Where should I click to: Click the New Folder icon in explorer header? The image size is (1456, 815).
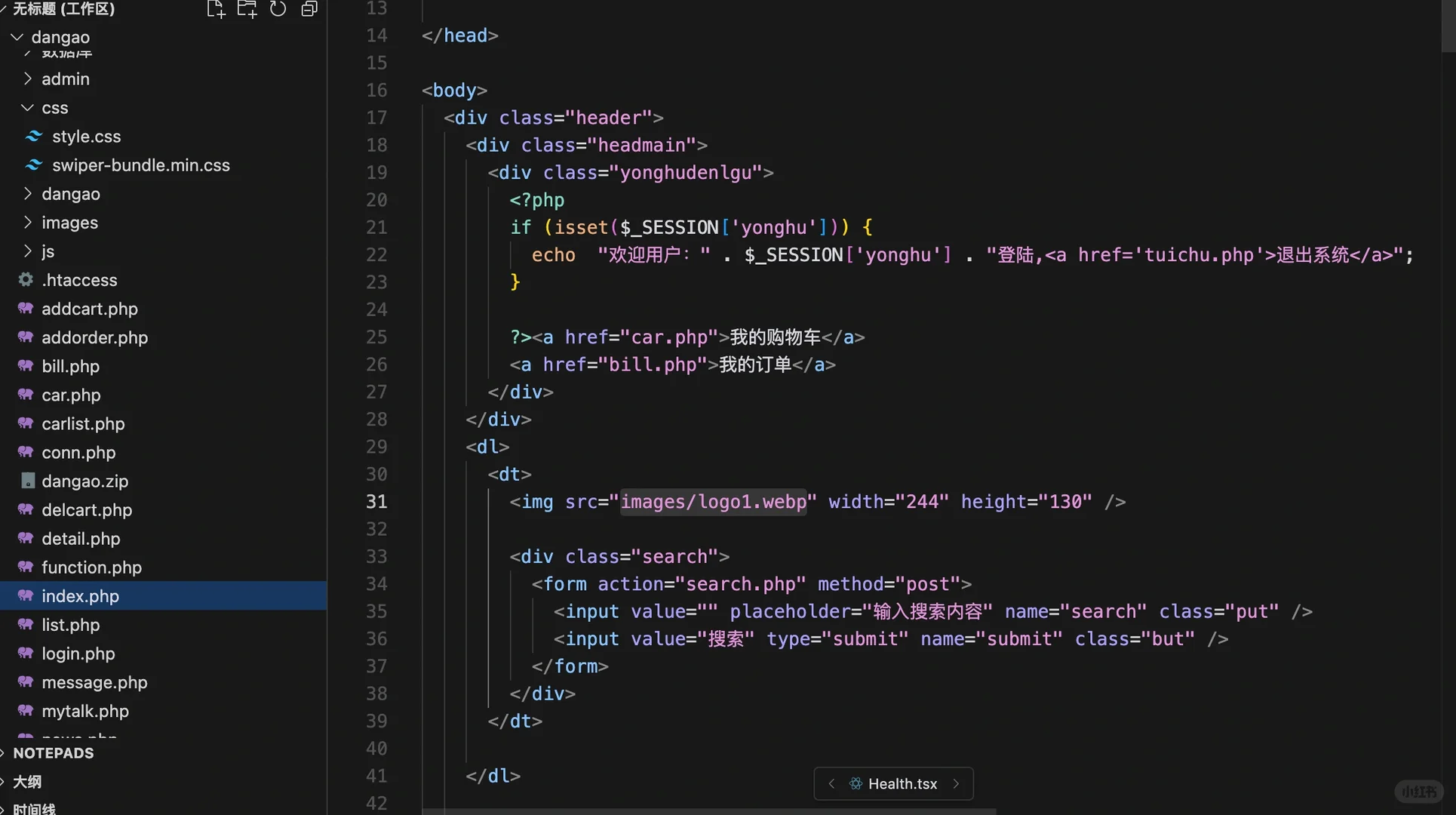(247, 9)
